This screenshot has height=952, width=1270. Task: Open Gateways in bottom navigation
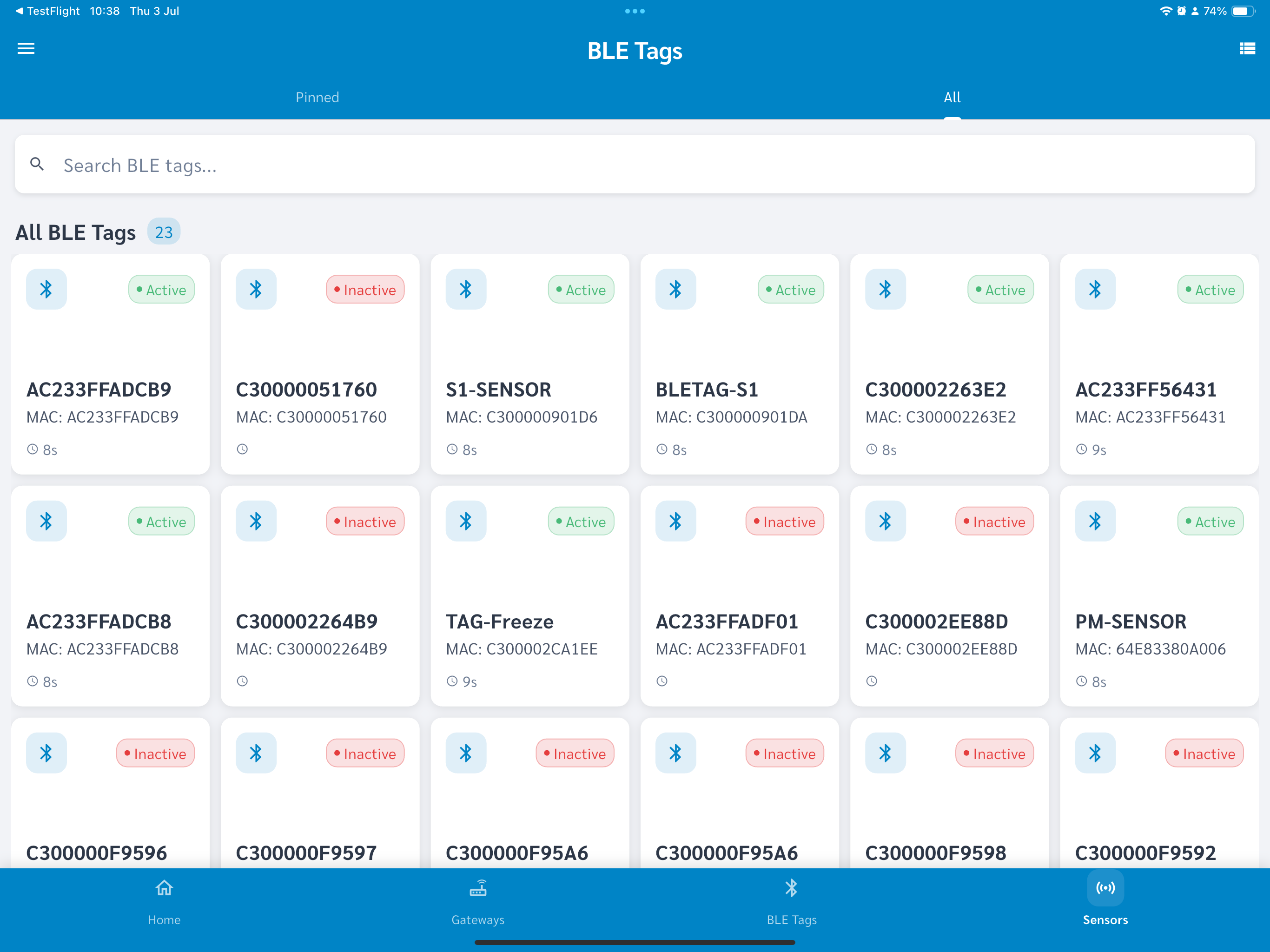[478, 903]
